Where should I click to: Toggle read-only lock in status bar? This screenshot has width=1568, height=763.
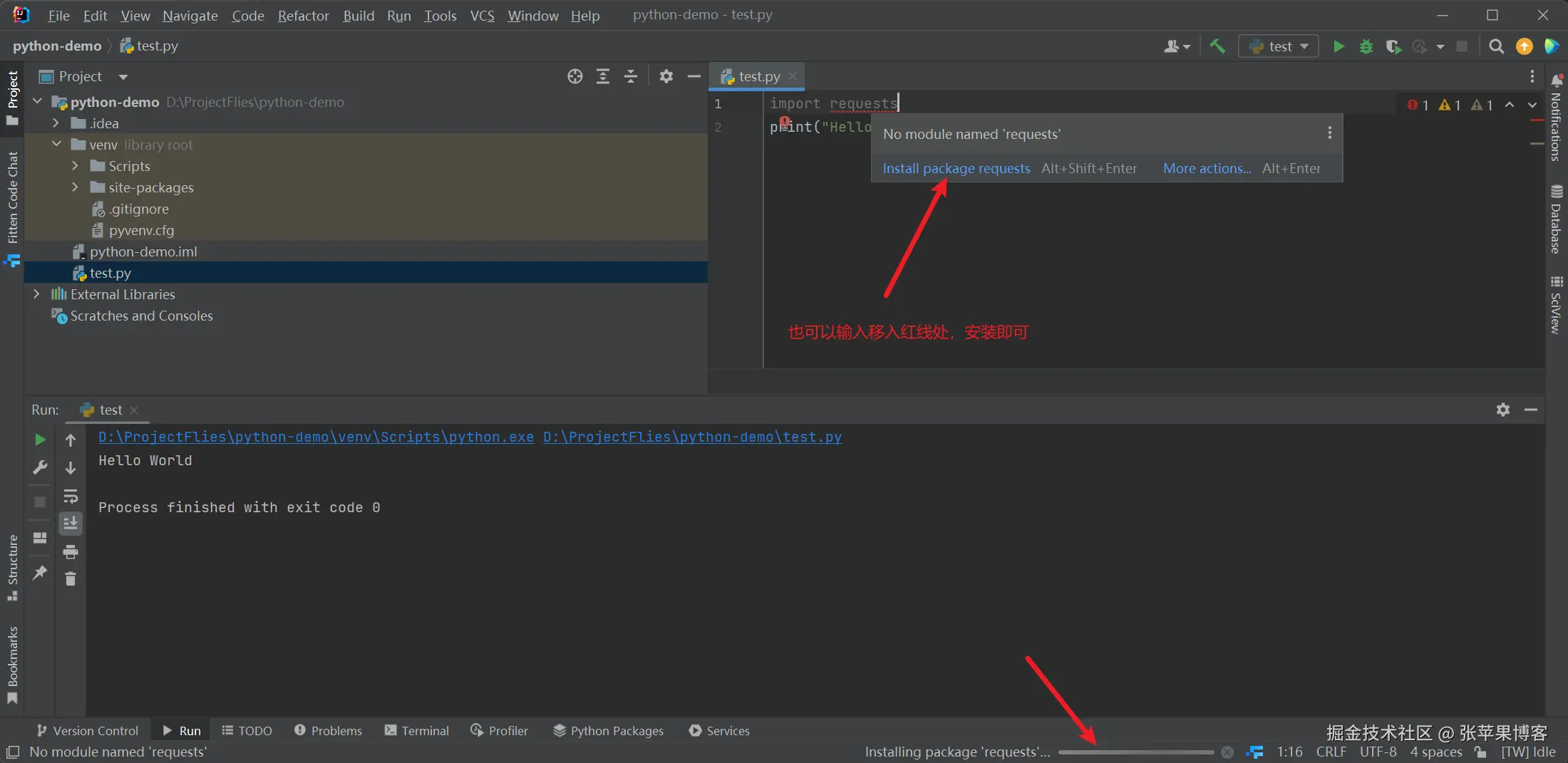pos(1480,752)
